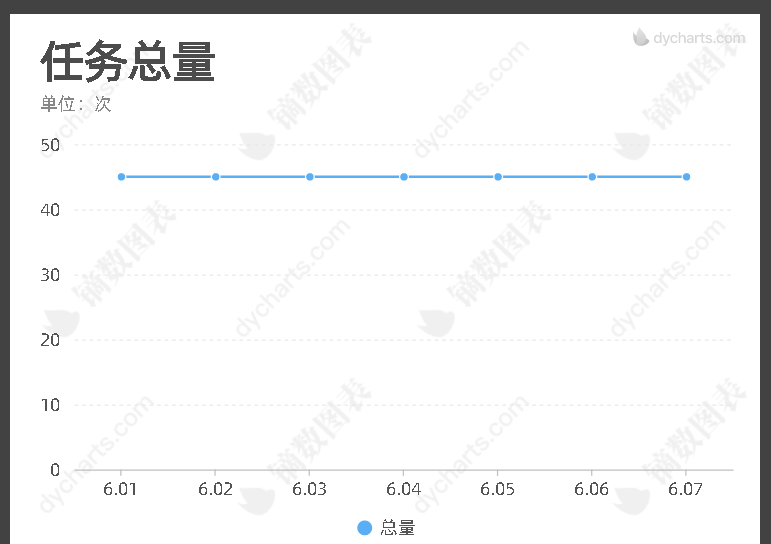771x544 pixels.
Task: Click the 6.01 x-axis label
Action: [121, 489]
